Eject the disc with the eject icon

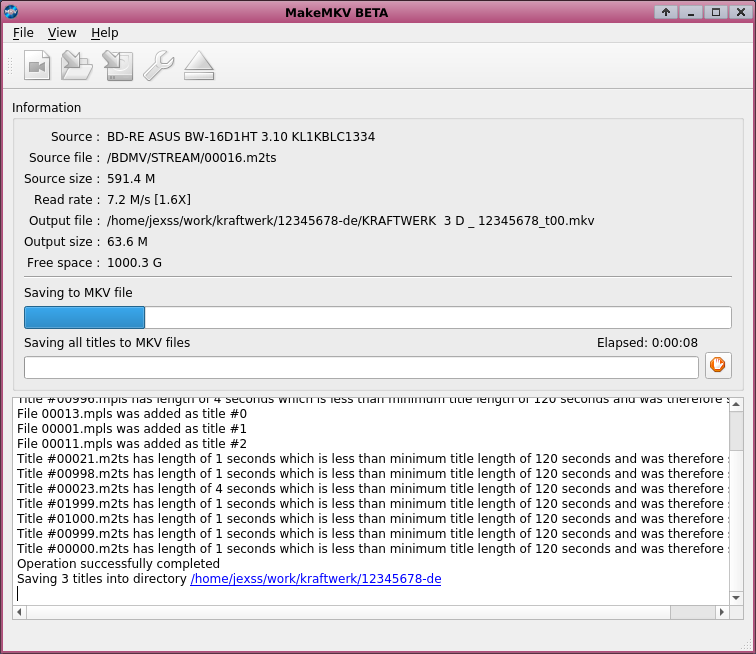pos(199,66)
